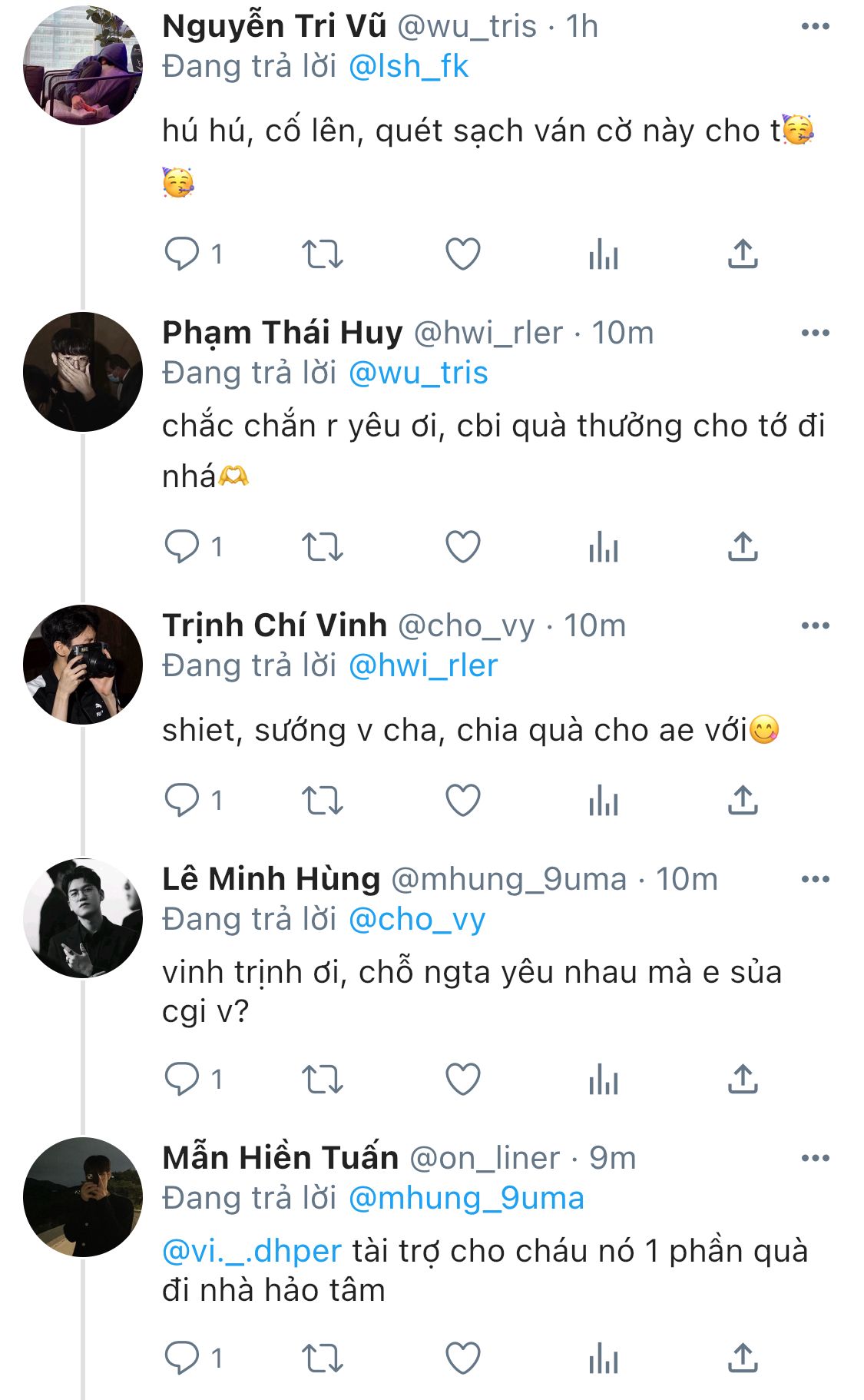Share Lê Minh Hùng's tweet
Viewport: 864px width, 1400px height.
coord(743,1080)
